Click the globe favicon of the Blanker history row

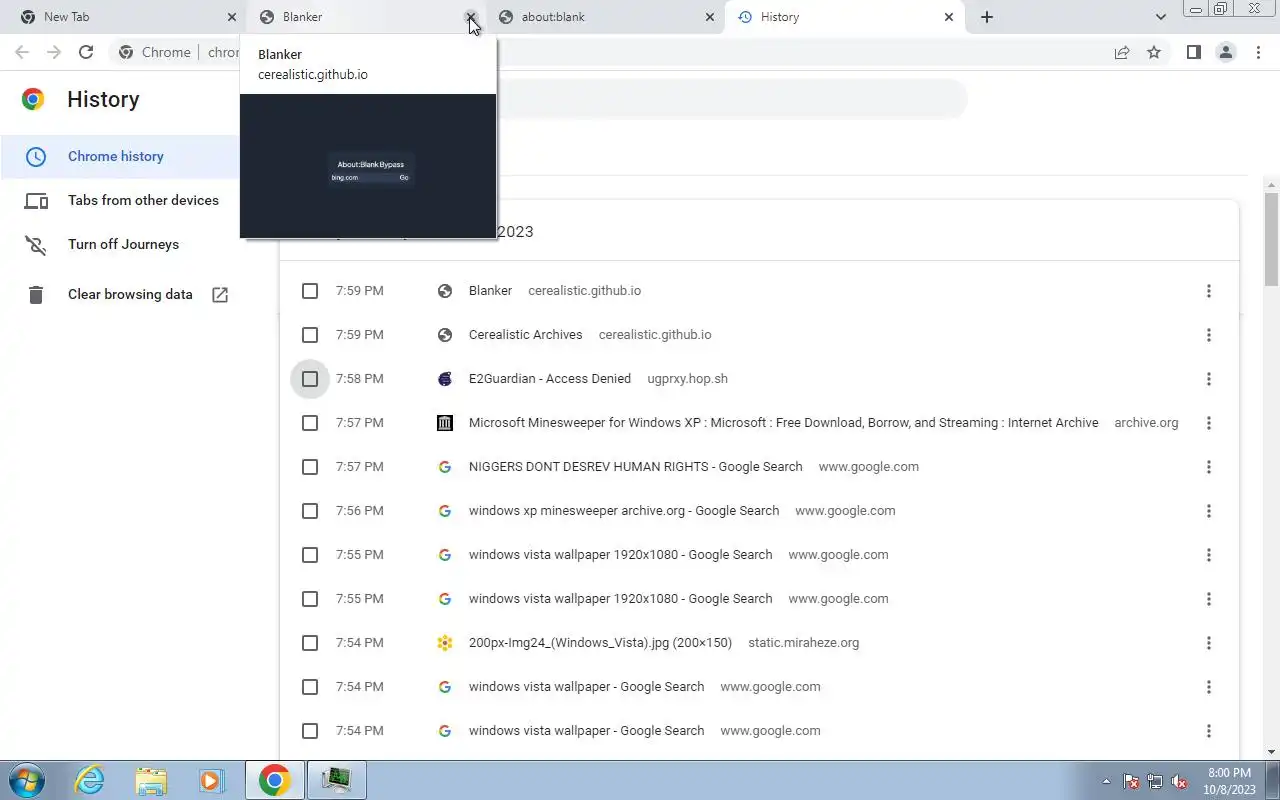[445, 291]
